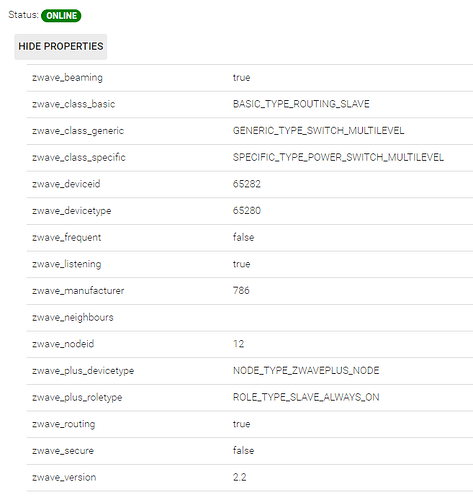Viewport: 473px width, 500px height.
Task: Select the zwave_beaming property row
Action: pyautogui.click(x=250, y=78)
